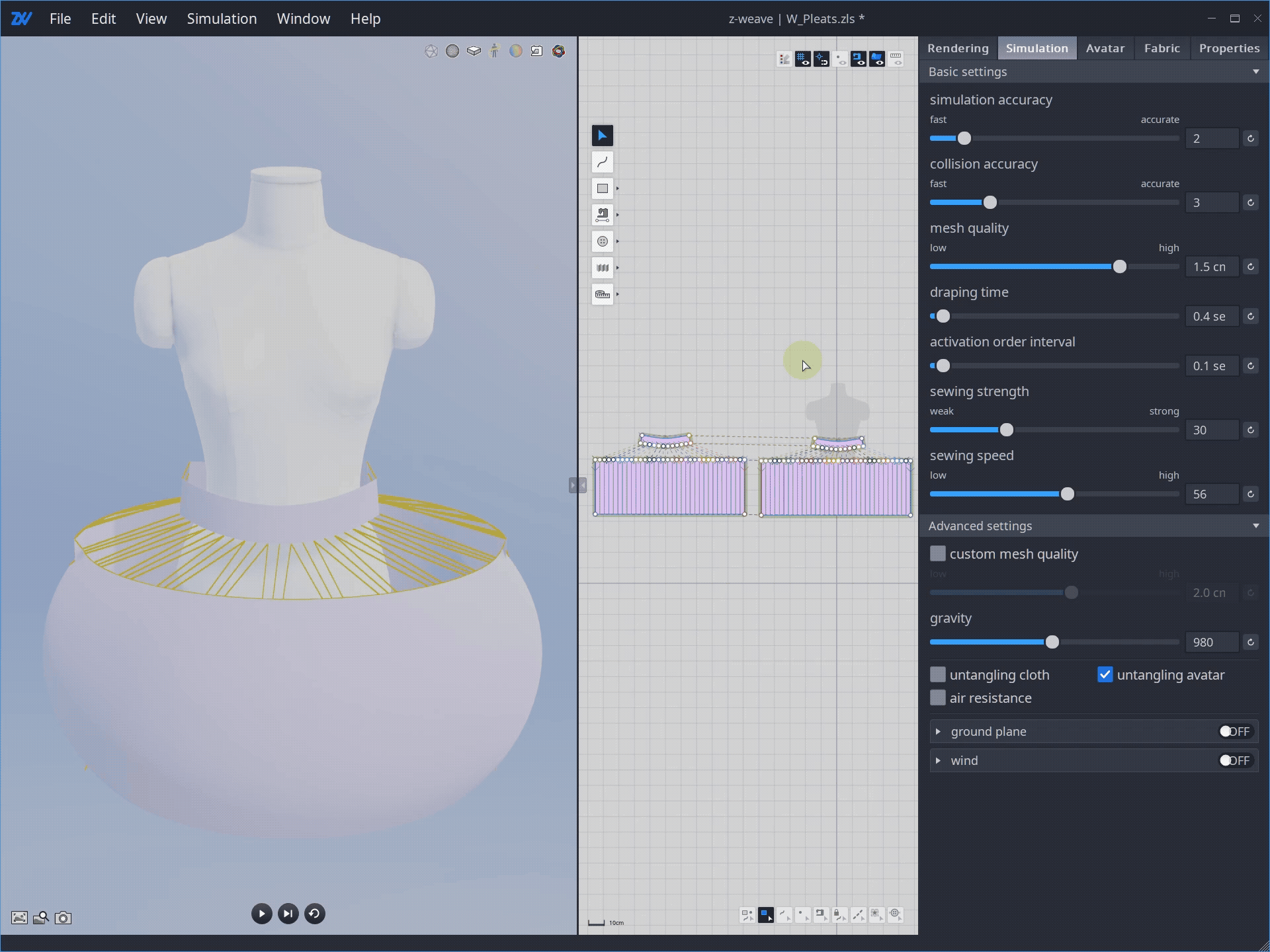Select the transform arrow tool in 2D panel
The image size is (1270, 952).
[x=602, y=135]
